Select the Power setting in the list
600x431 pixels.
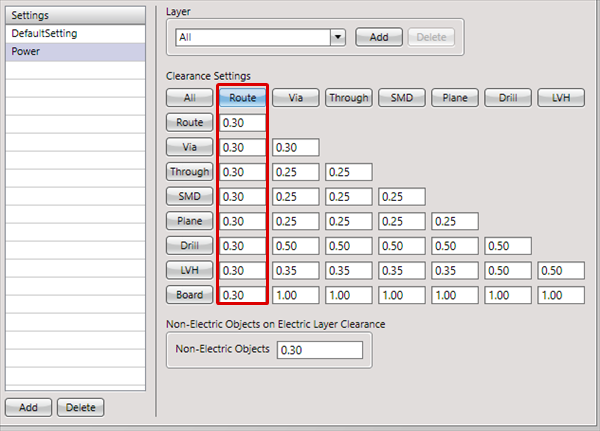[76, 51]
